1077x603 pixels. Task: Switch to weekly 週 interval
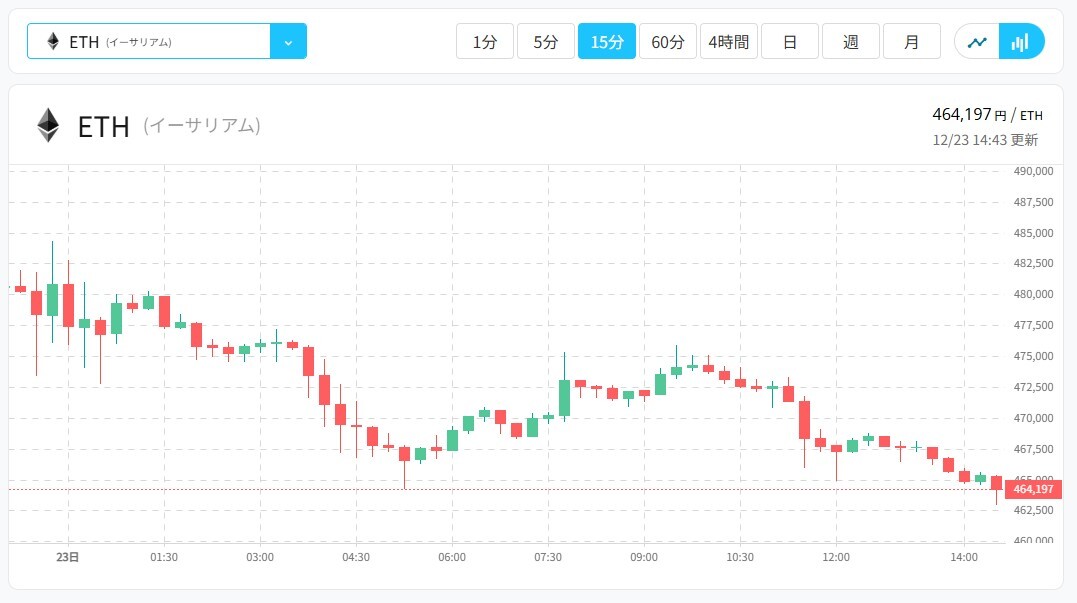pyautogui.click(x=851, y=42)
